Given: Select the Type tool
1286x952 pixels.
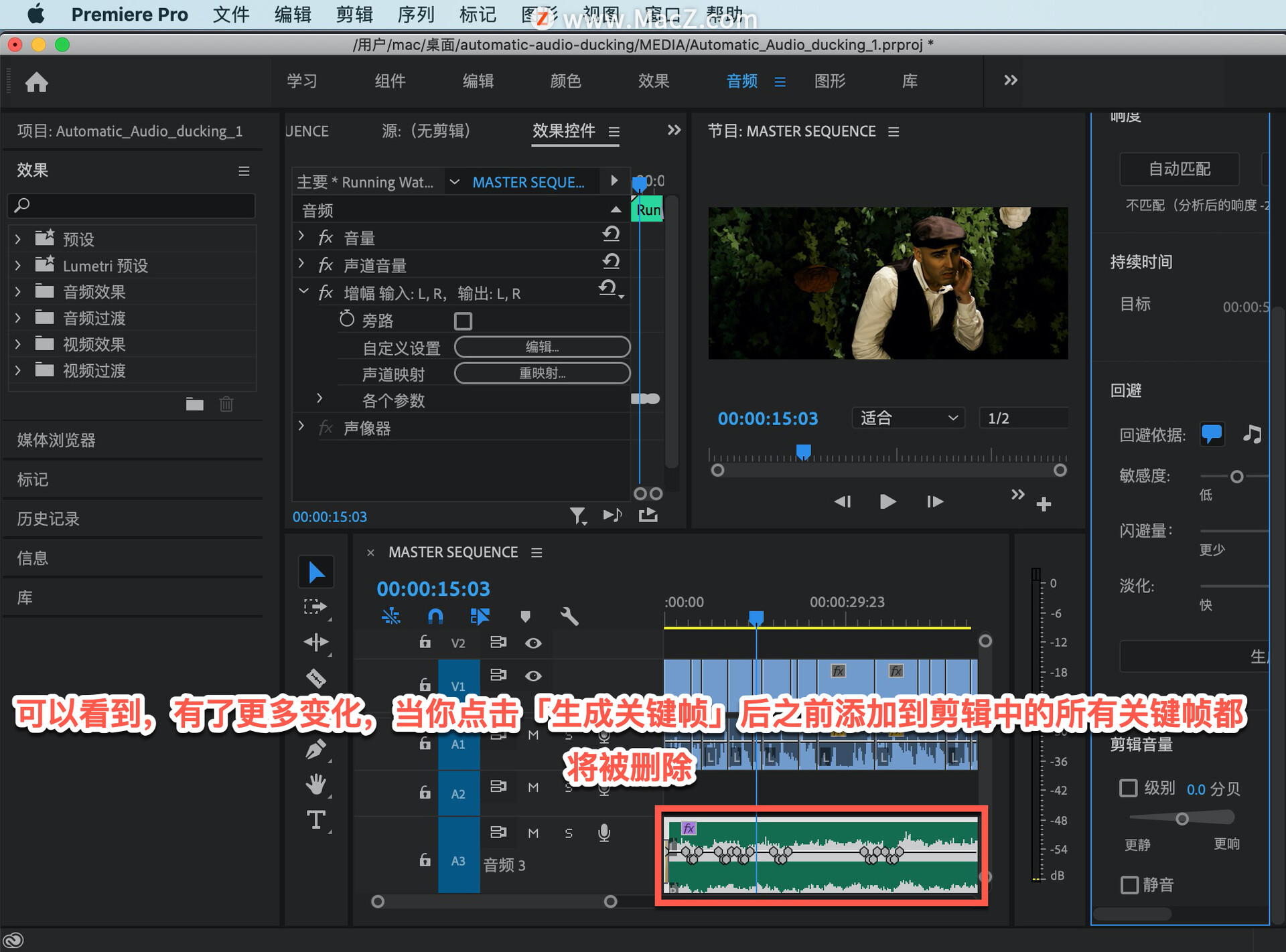Looking at the screenshot, I should 316,820.
